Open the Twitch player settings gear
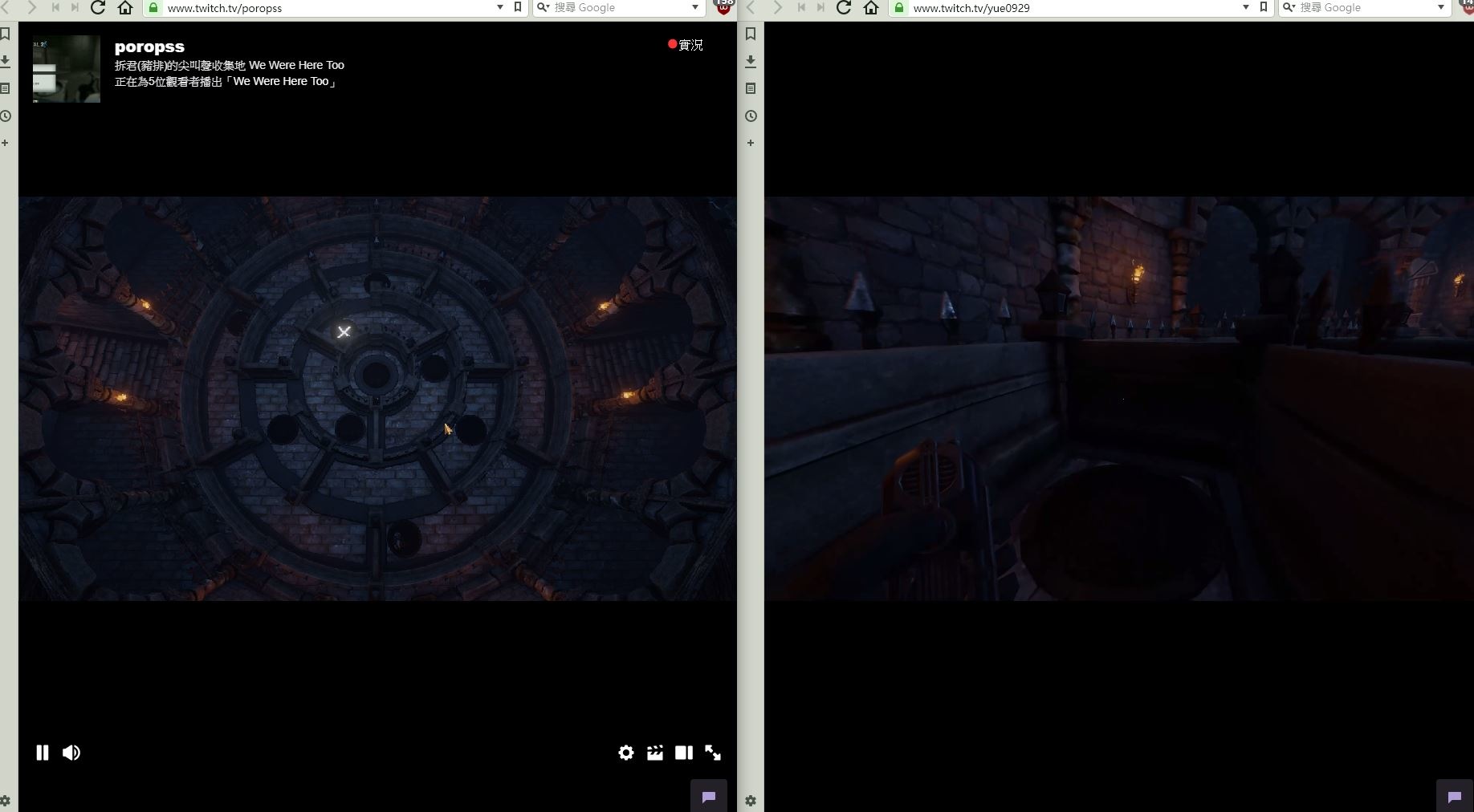Image resolution: width=1474 pixels, height=812 pixels. pos(626,753)
